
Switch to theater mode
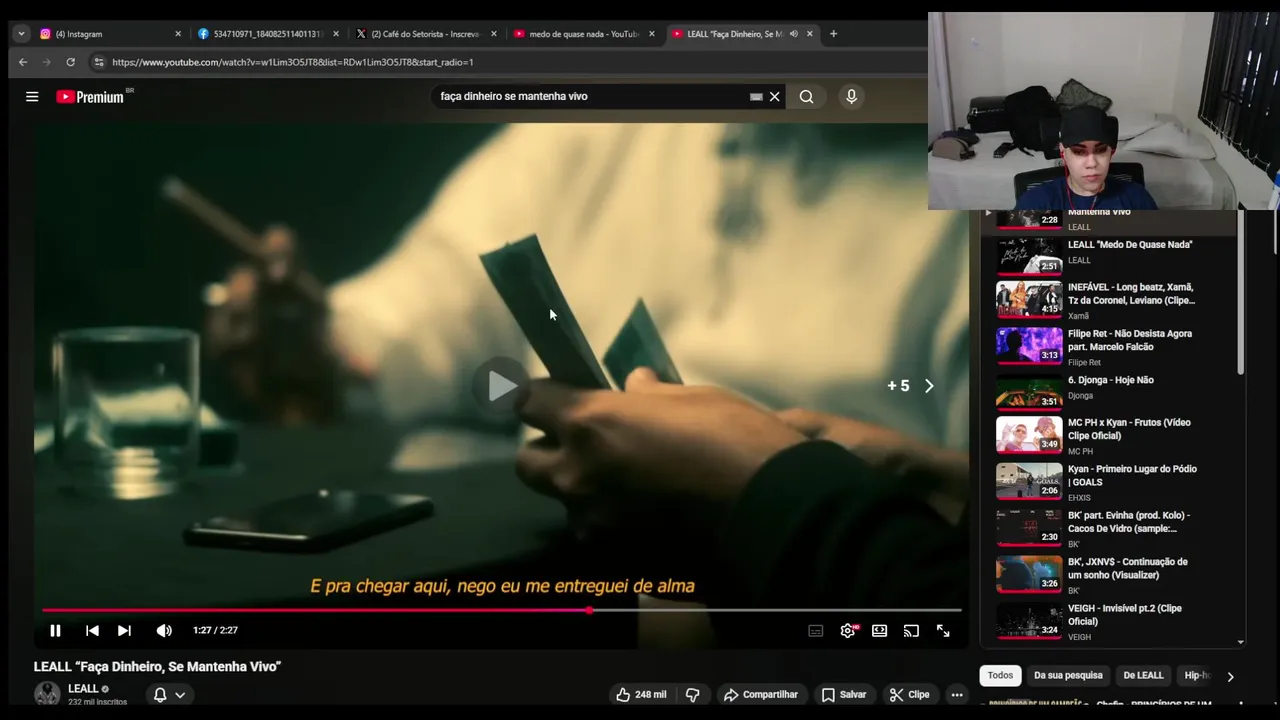(879, 631)
